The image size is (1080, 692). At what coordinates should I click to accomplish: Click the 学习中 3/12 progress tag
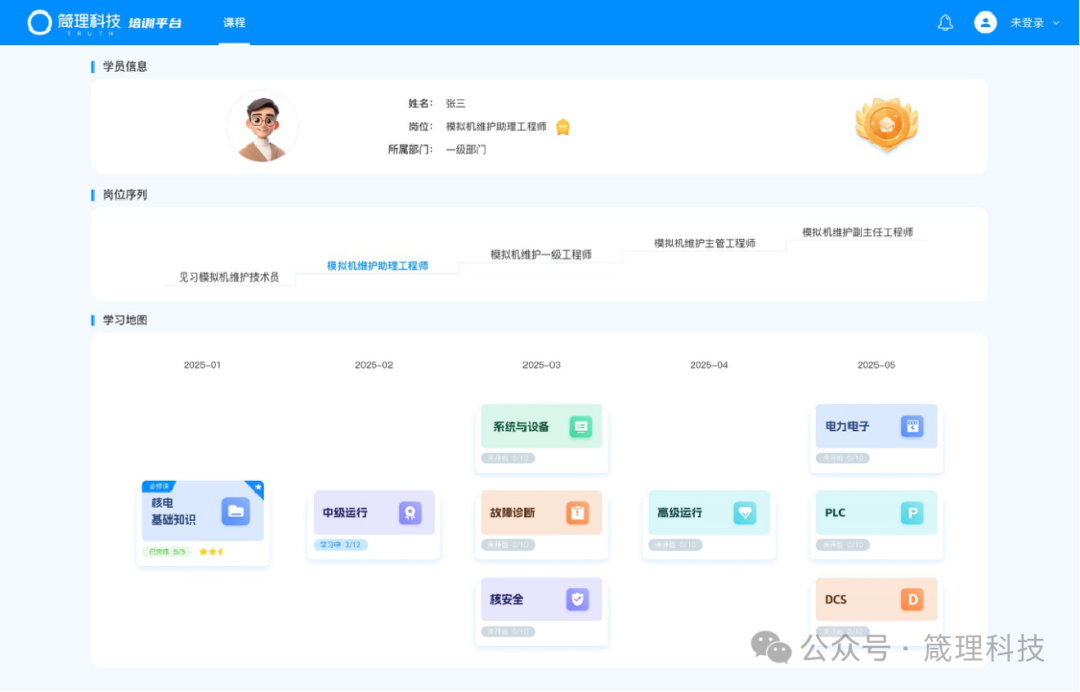click(x=341, y=545)
